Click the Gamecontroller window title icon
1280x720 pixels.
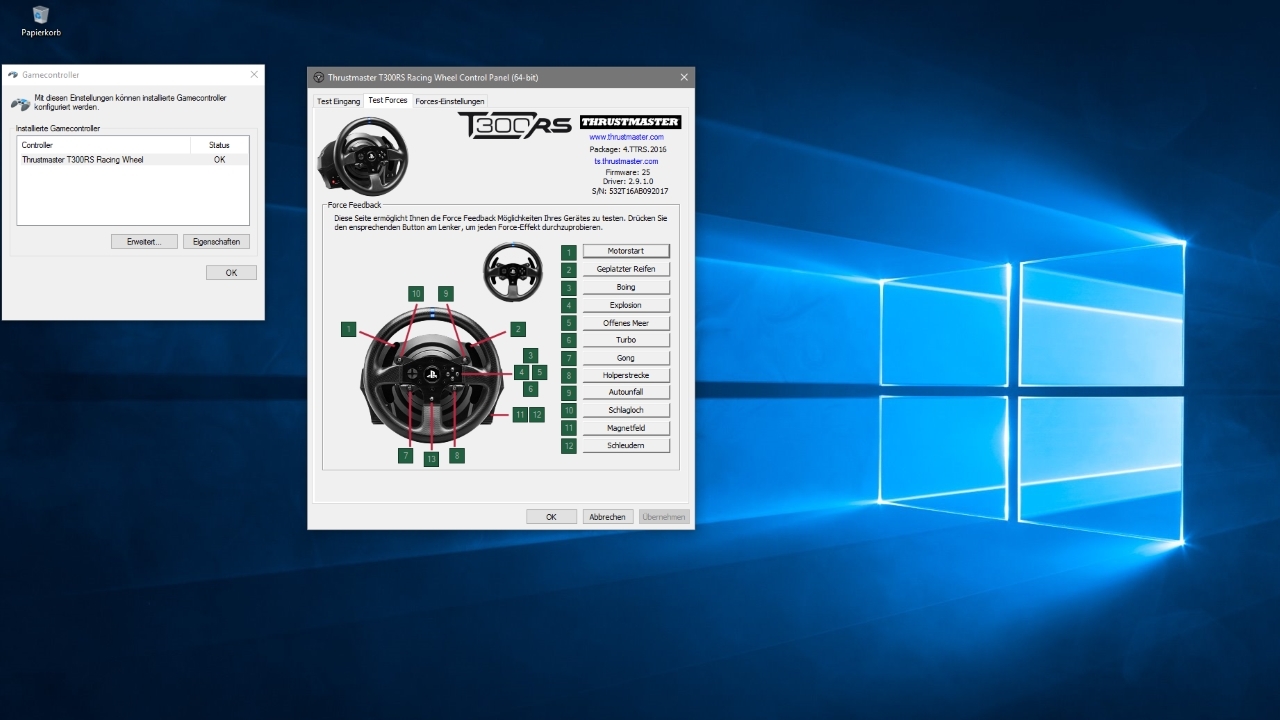click(13, 75)
